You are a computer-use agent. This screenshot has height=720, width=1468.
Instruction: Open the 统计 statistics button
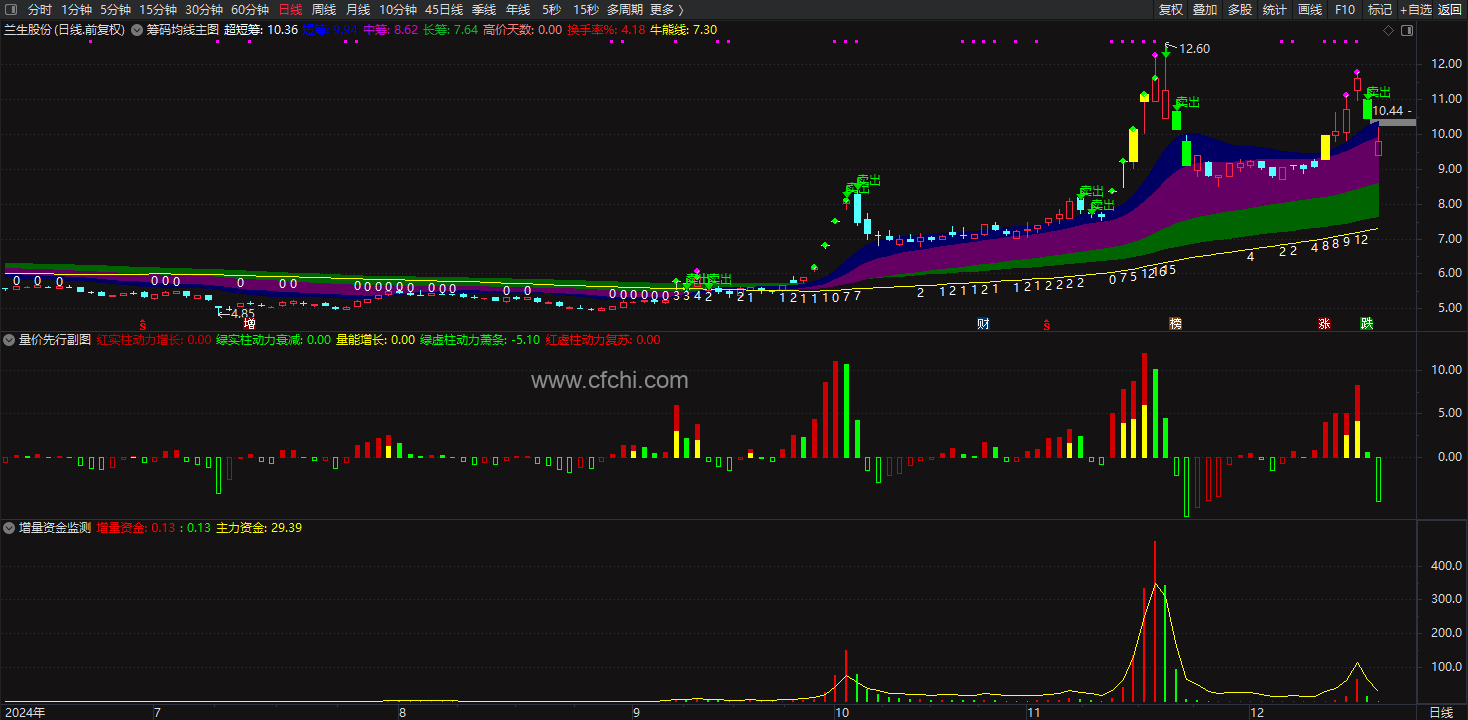[x=1275, y=9]
